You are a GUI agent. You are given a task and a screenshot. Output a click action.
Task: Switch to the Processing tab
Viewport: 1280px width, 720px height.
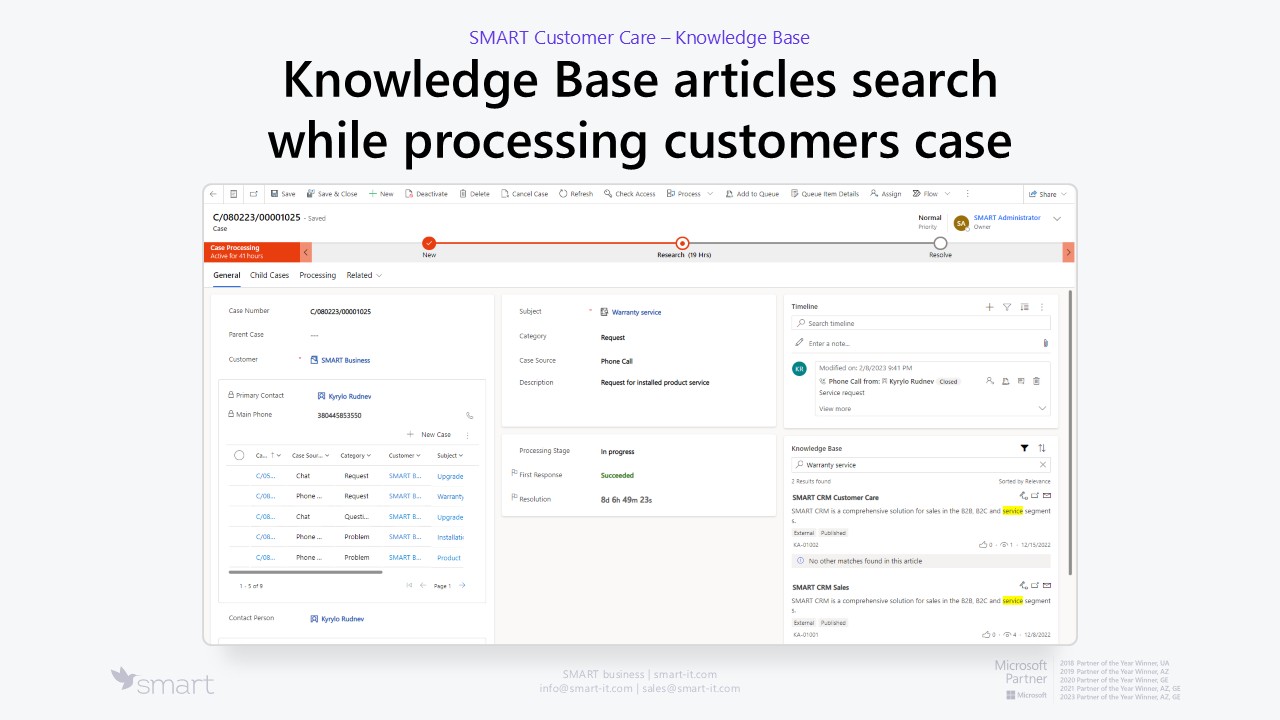(x=318, y=275)
